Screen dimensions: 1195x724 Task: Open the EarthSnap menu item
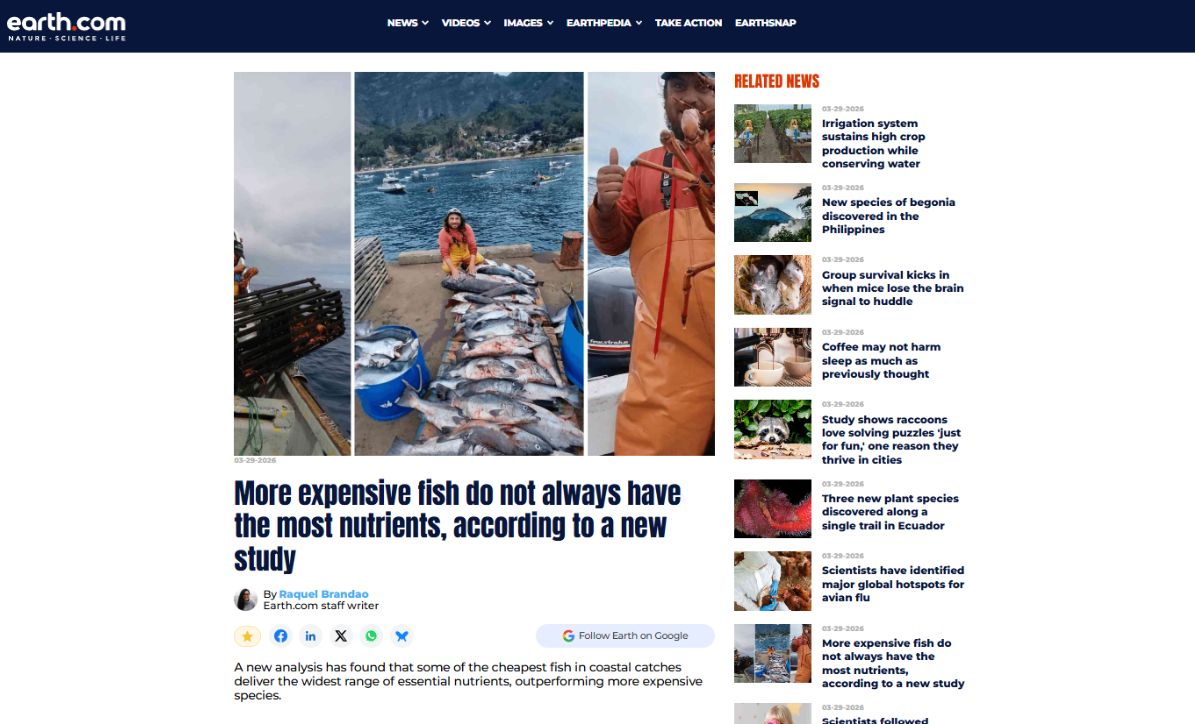pyautogui.click(x=765, y=23)
